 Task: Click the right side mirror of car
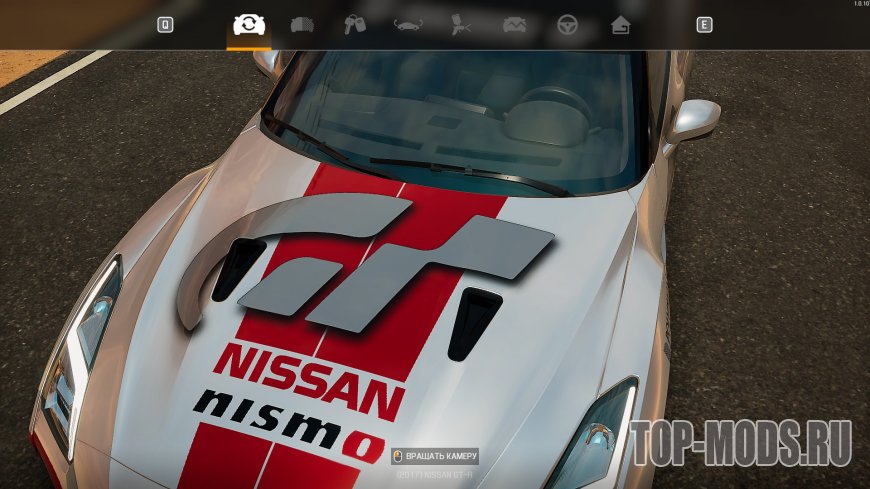coord(693,118)
